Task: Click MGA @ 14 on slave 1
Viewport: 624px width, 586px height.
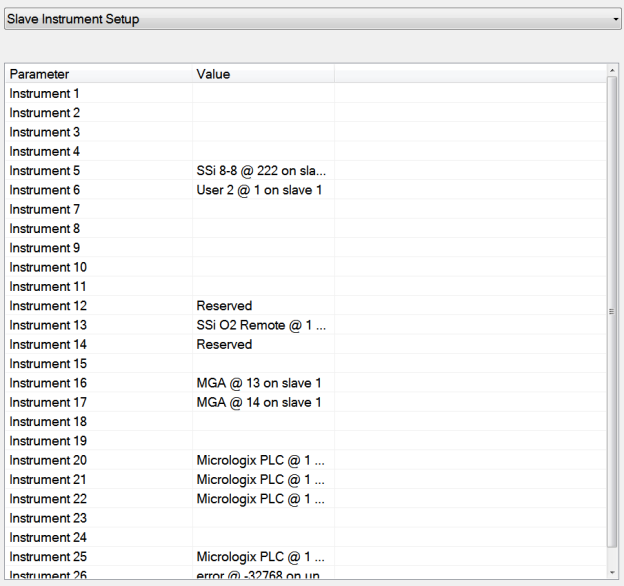Action: (x=259, y=402)
